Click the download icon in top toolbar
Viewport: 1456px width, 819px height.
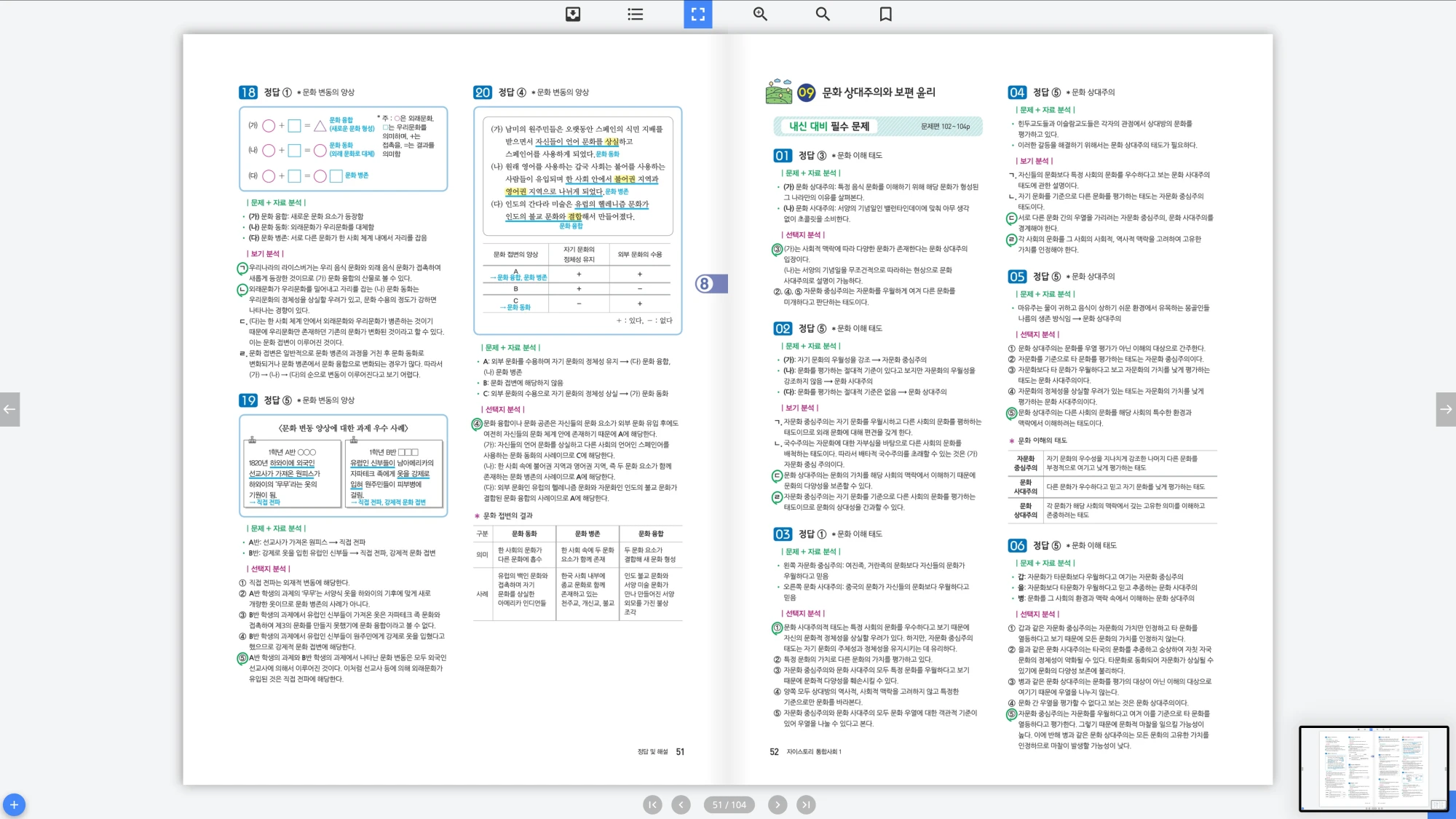tap(573, 14)
